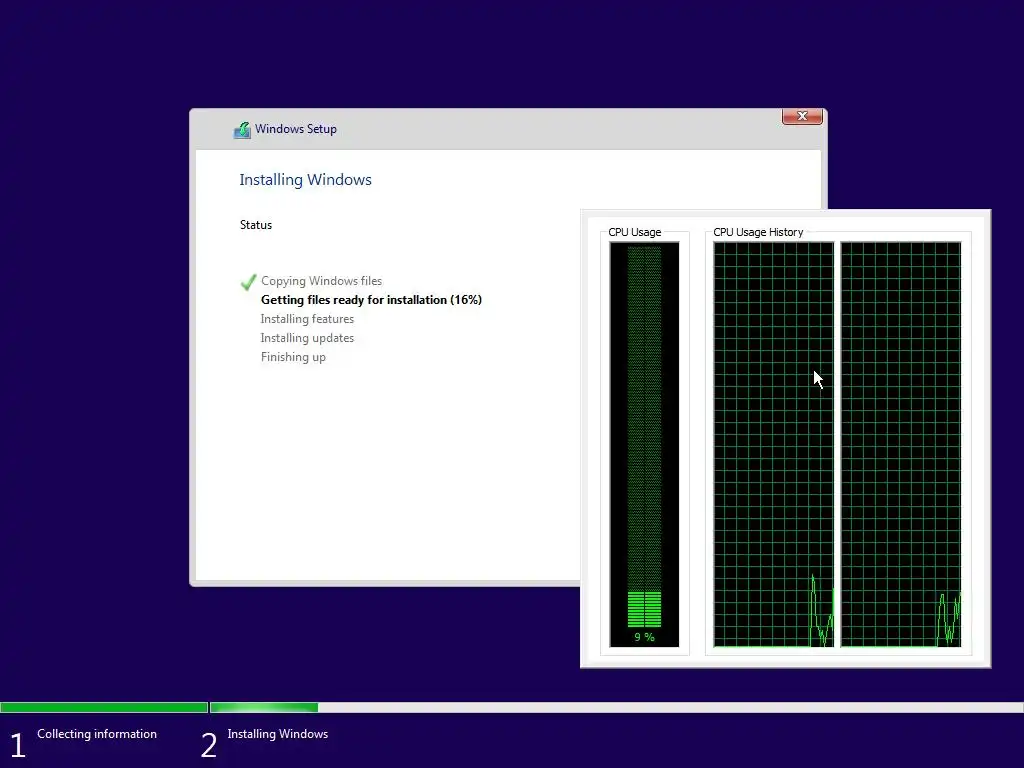The image size is (1024, 768).
Task: Click the Installing Windows progress bar
Action: tap(616, 707)
